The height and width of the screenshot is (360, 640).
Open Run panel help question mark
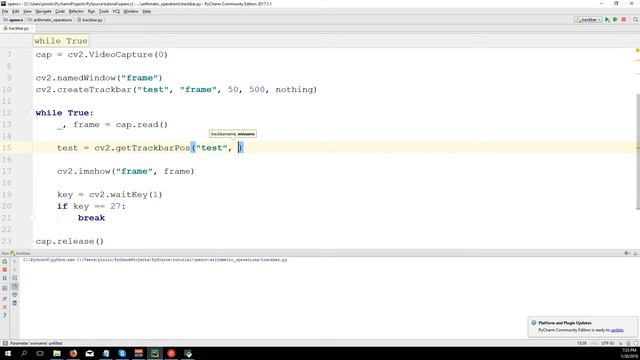click(4, 316)
